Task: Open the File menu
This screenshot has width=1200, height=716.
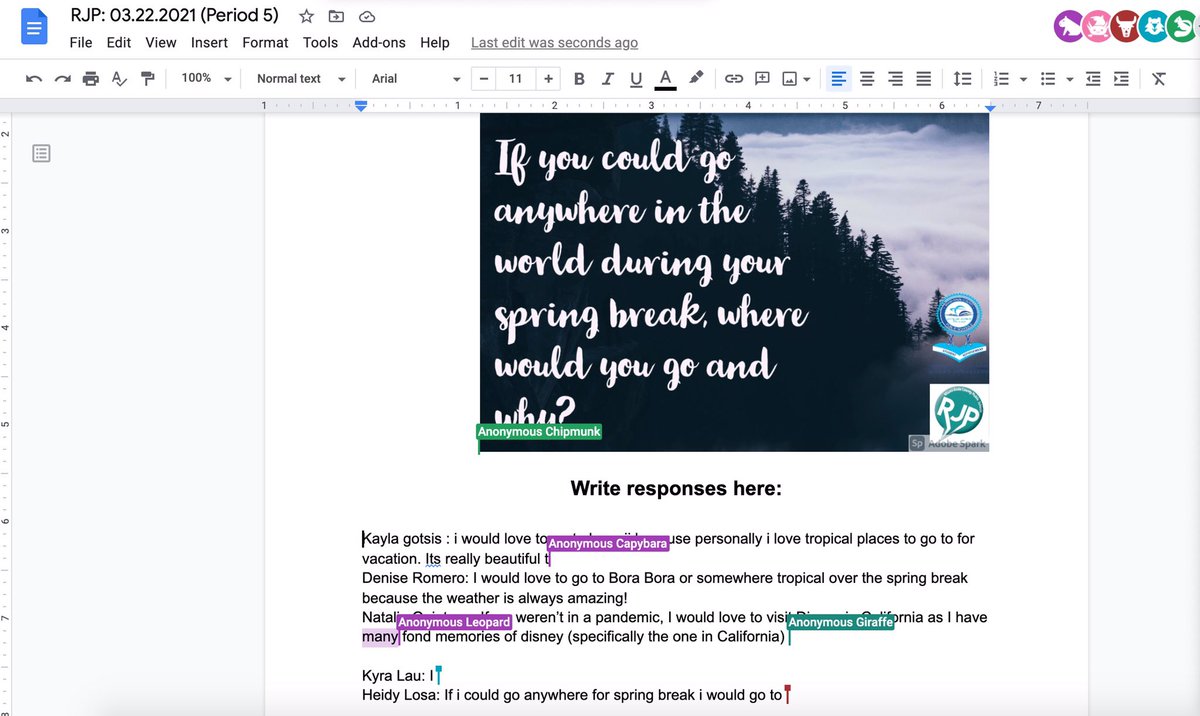Action: pos(81,42)
